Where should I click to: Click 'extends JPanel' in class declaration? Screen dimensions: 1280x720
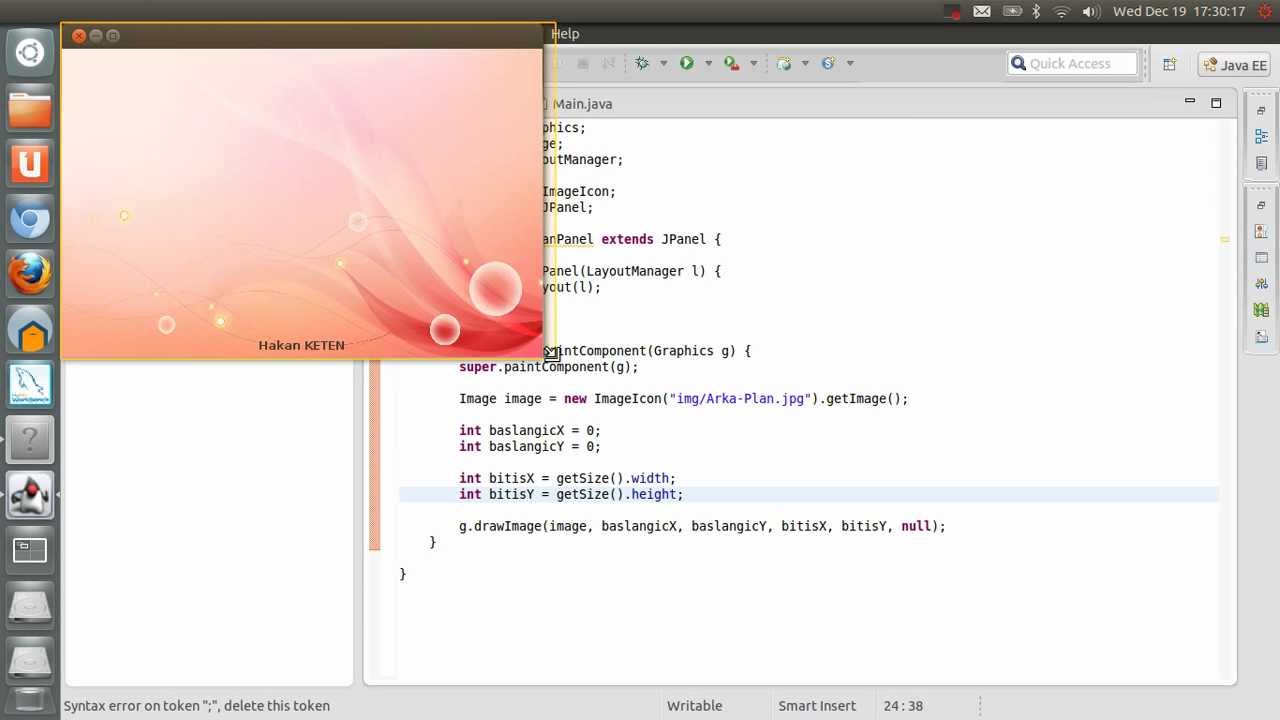point(653,239)
